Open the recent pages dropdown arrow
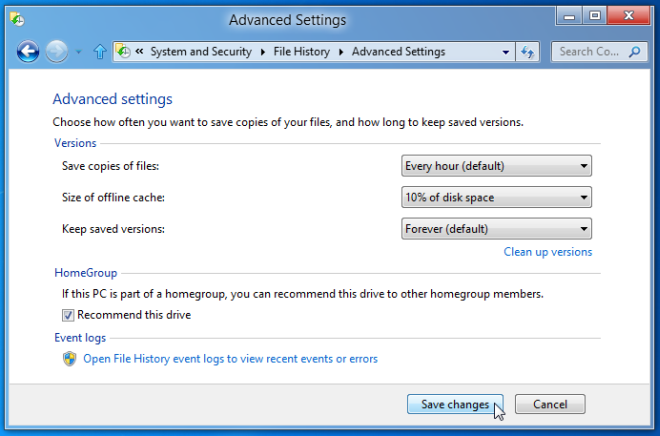The height and width of the screenshot is (436, 660). pos(78,52)
